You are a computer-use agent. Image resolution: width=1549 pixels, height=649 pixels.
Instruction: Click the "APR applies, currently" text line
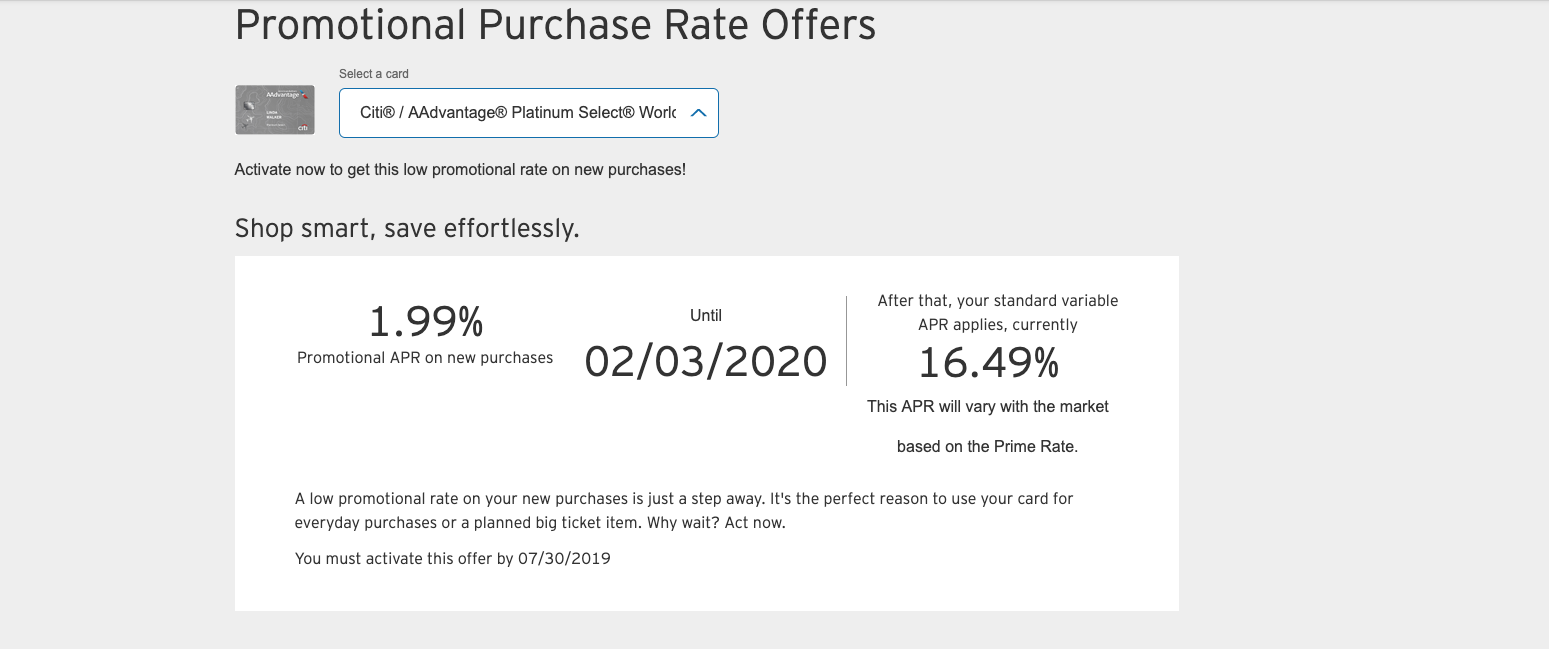998,325
